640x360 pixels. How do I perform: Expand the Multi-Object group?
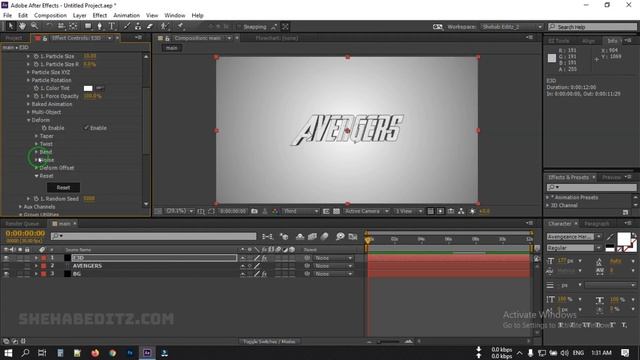tap(29, 112)
